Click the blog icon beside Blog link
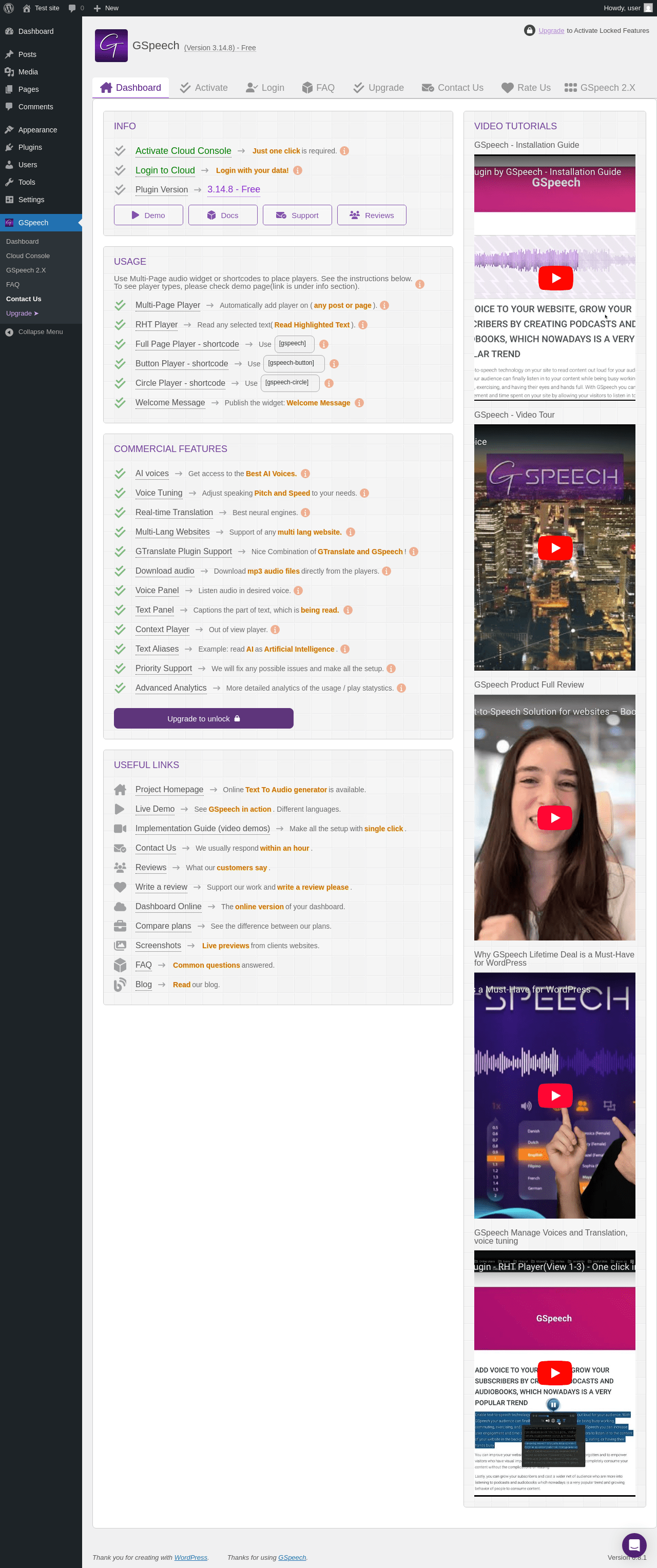The height and width of the screenshot is (1568, 657). tap(120, 984)
